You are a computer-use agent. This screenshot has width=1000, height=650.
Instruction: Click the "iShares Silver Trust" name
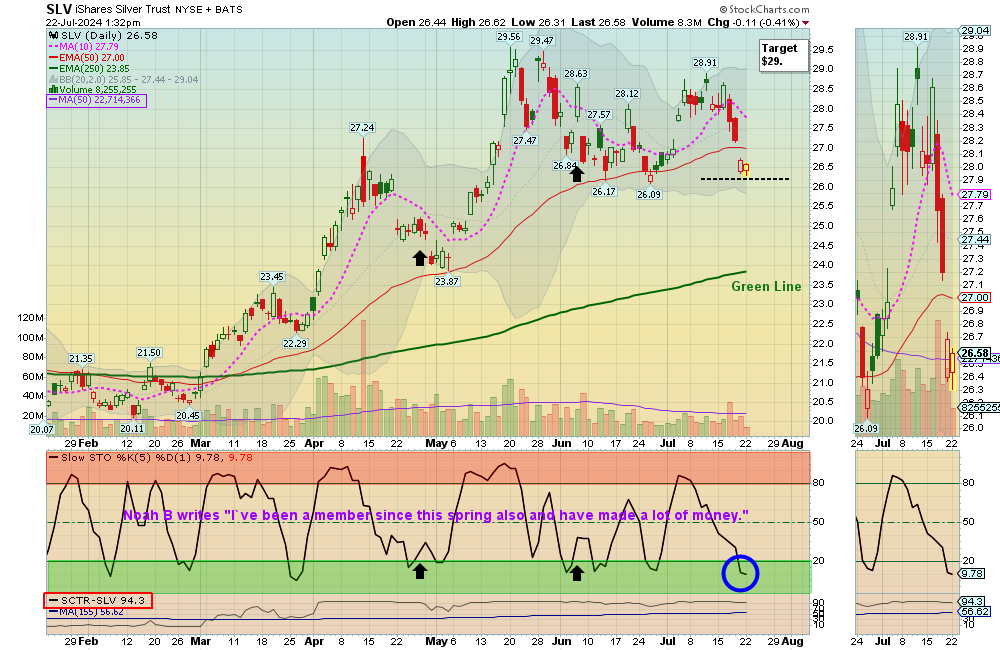tap(122, 10)
